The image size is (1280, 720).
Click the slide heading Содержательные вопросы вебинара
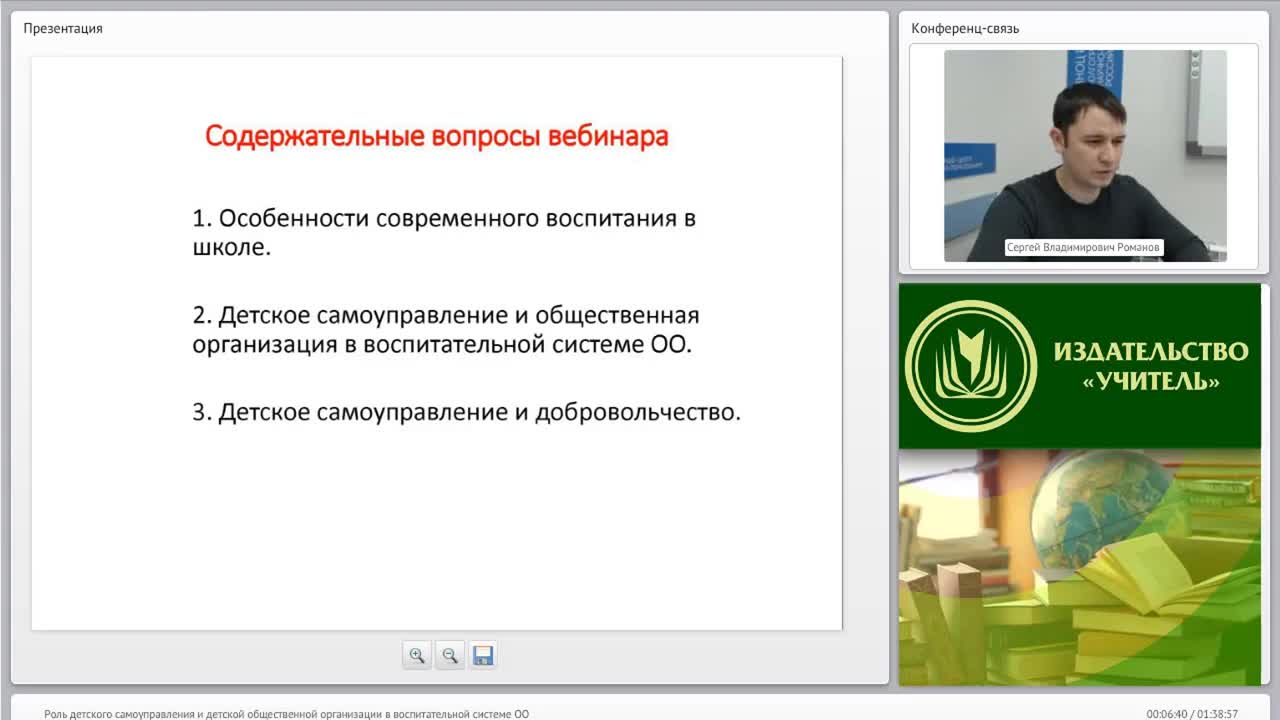pyautogui.click(x=437, y=136)
